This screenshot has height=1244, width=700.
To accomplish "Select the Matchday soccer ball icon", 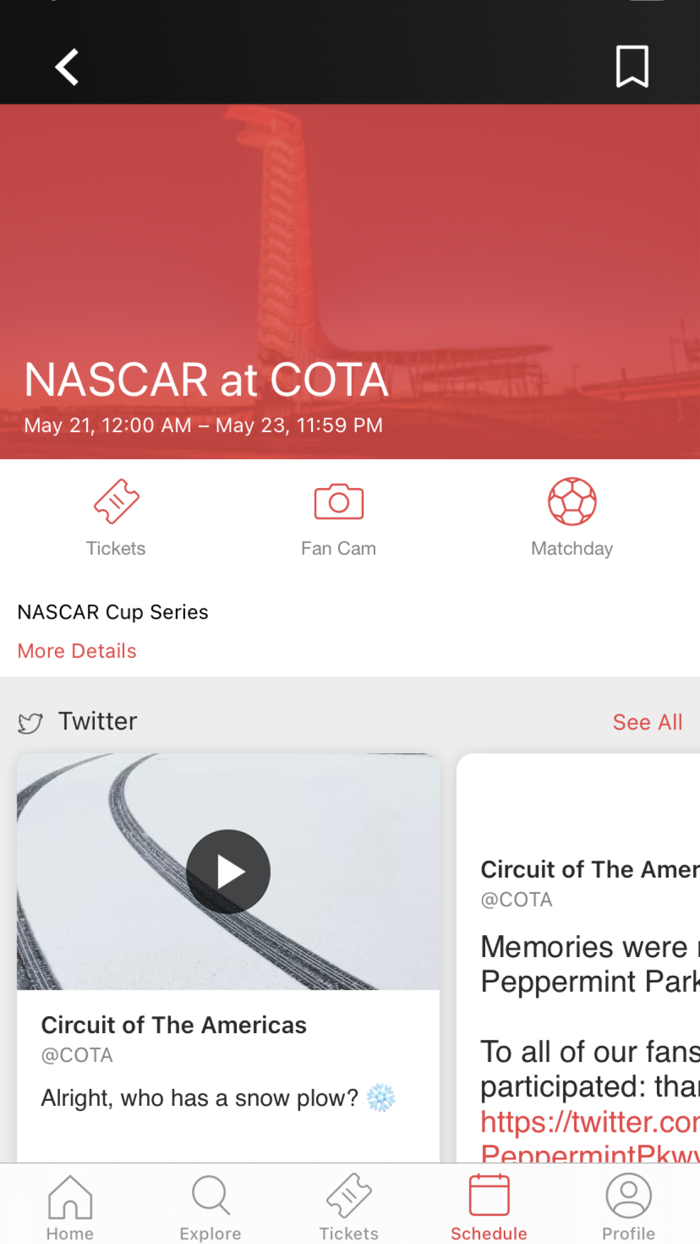I will (x=572, y=501).
